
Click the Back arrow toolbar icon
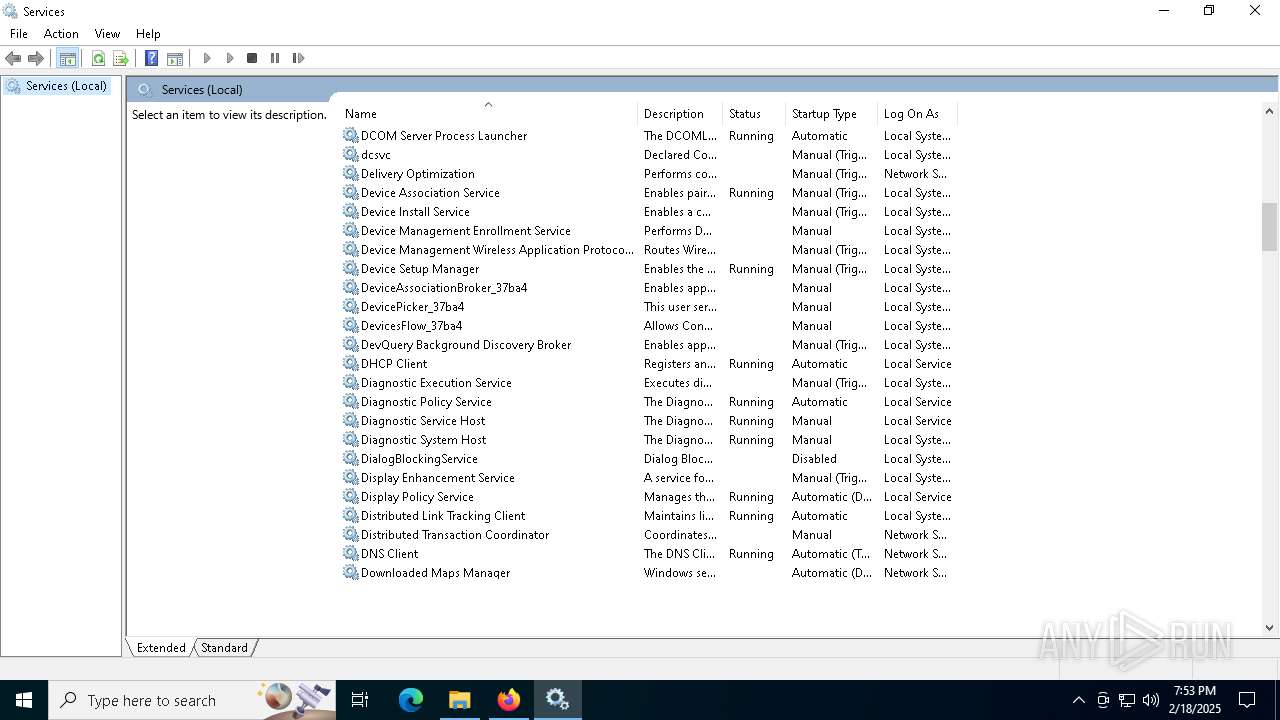click(x=13, y=58)
